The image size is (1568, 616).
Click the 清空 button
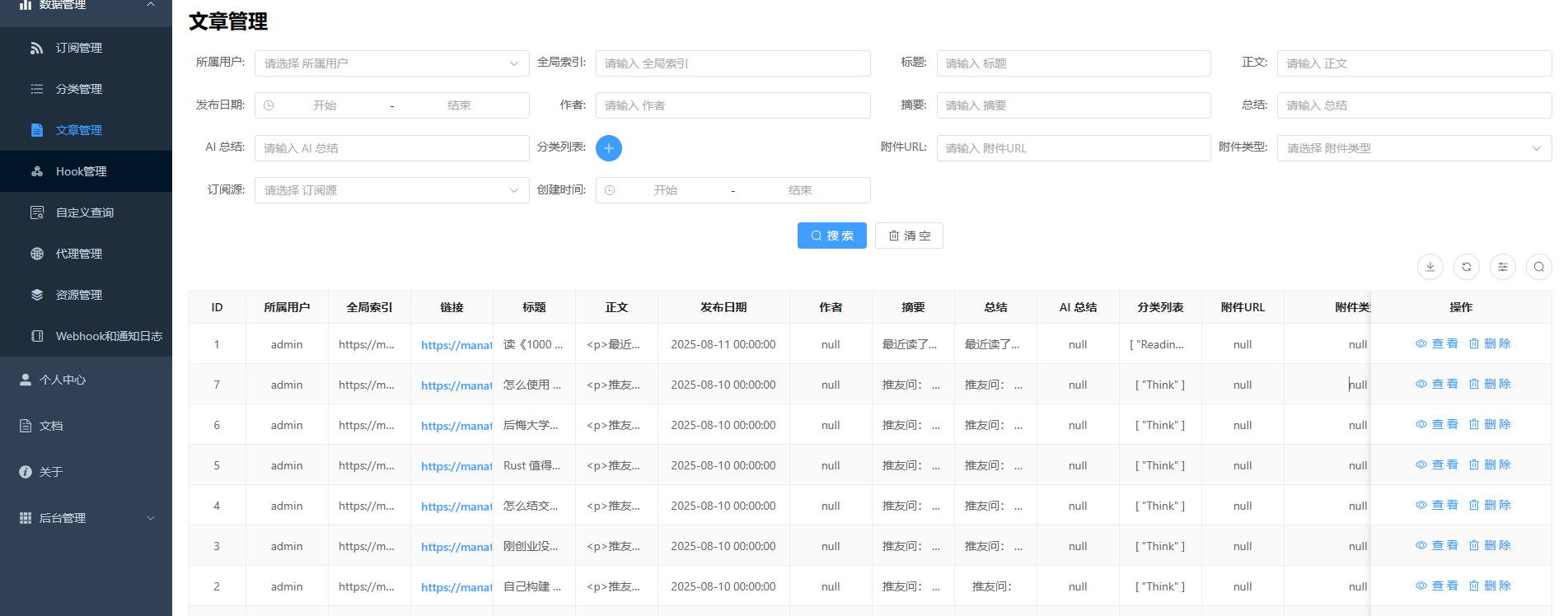pos(909,236)
